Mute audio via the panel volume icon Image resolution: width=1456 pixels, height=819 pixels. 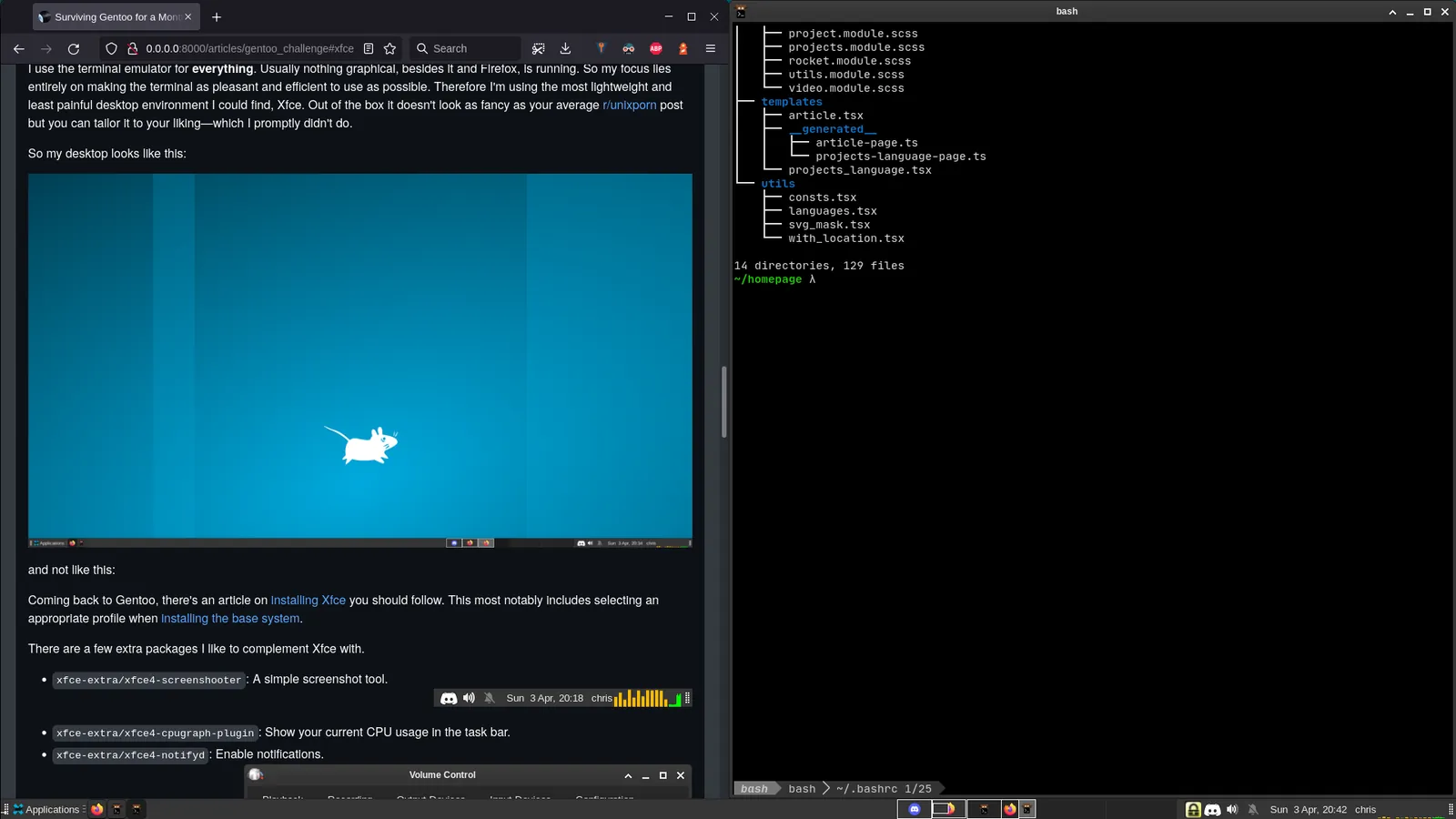coord(1232,810)
